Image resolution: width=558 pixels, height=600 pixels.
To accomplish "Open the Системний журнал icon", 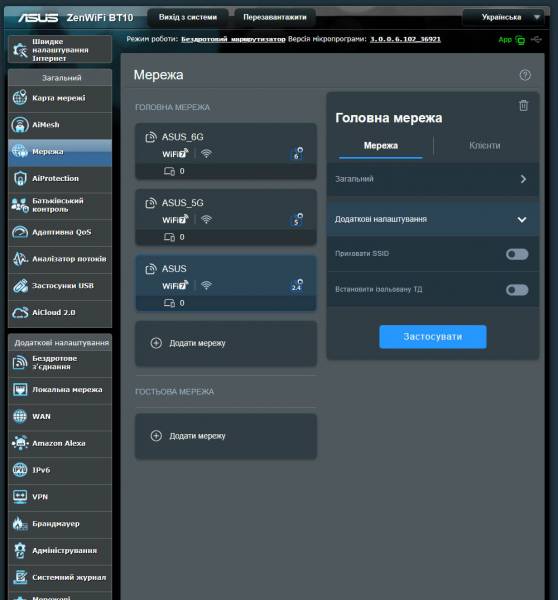I will [20, 577].
